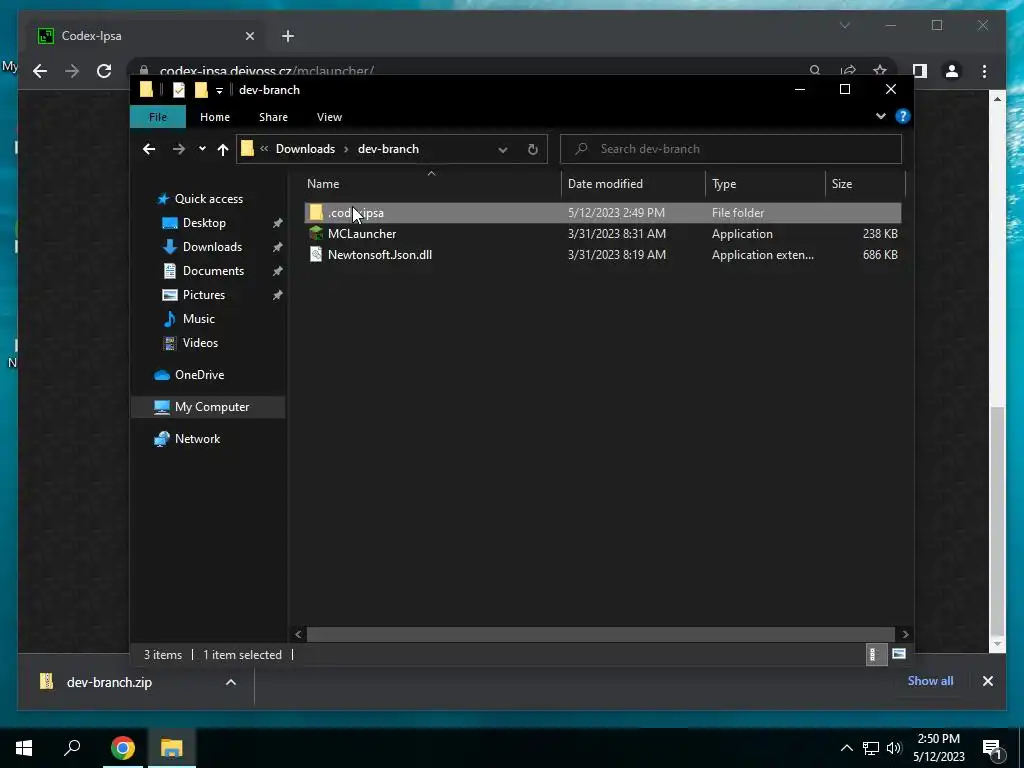Click New folder icon in title bar
Viewport: 1024px width, 768px height.
(x=201, y=90)
